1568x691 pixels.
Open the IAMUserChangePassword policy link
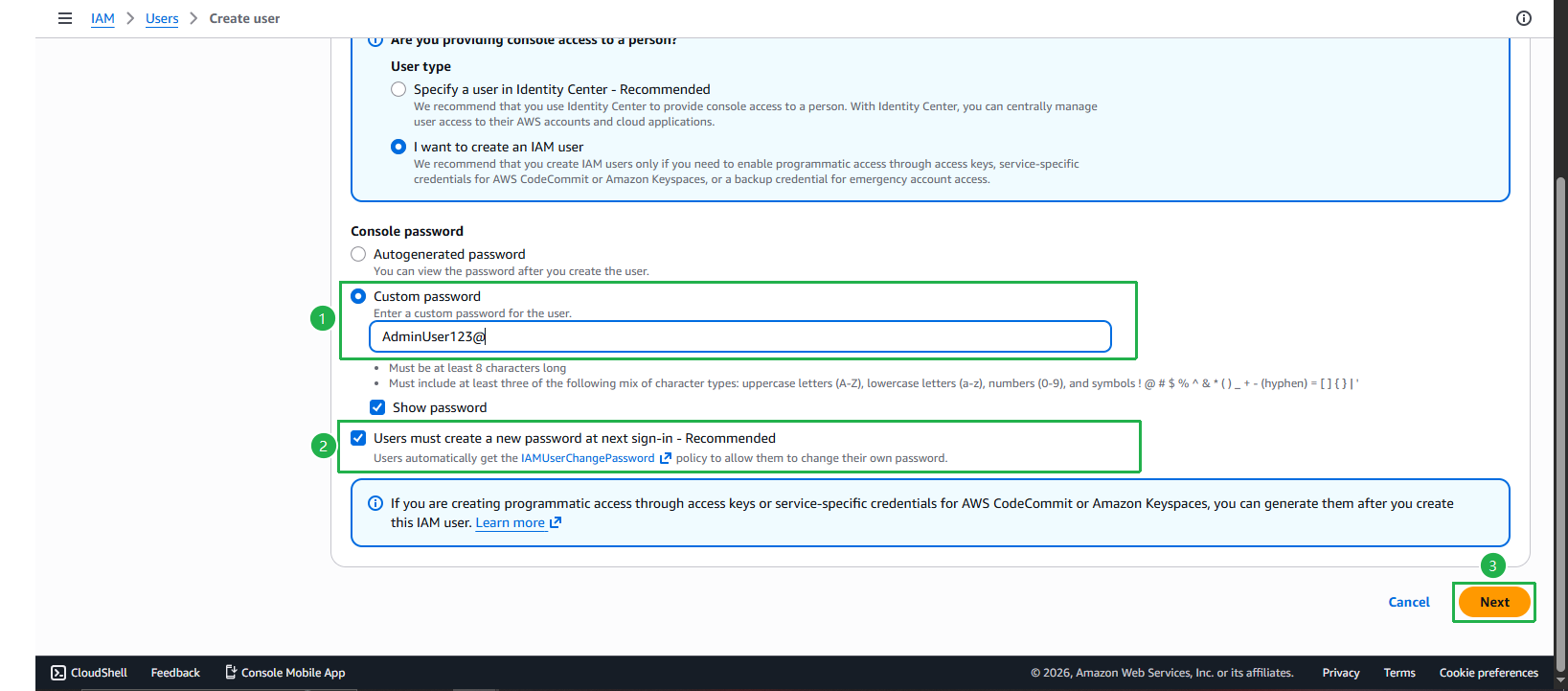click(588, 458)
